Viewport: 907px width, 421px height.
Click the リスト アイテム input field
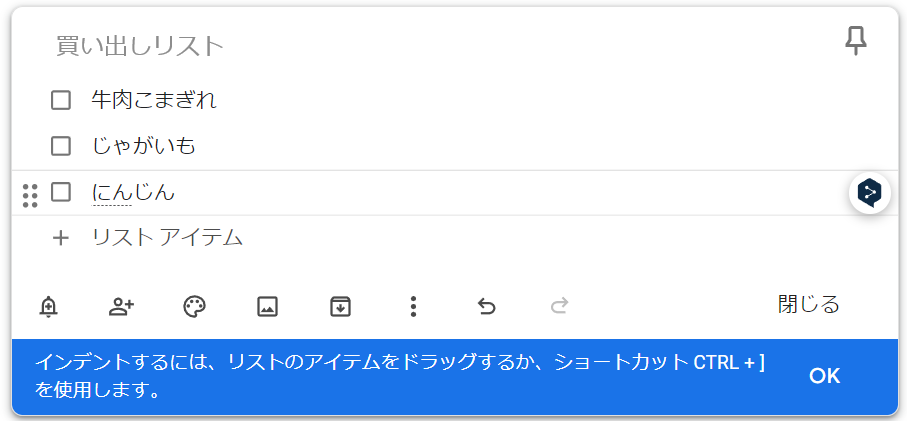point(168,238)
